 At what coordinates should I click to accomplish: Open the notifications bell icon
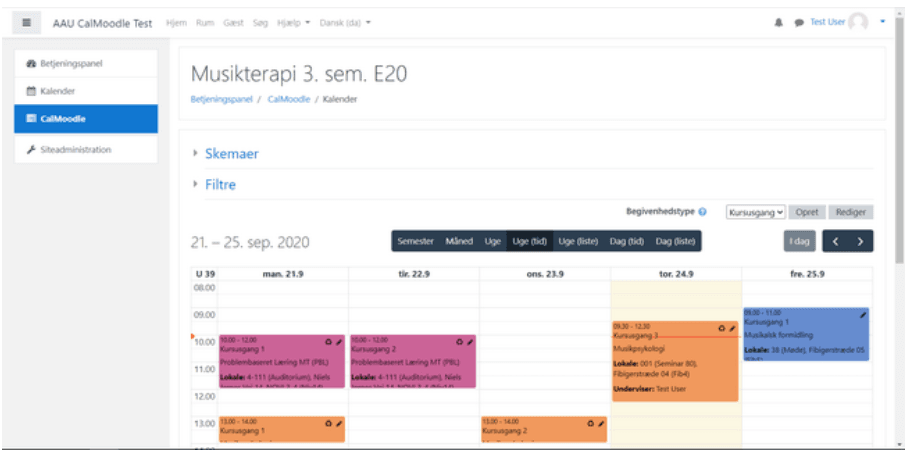pos(779,23)
